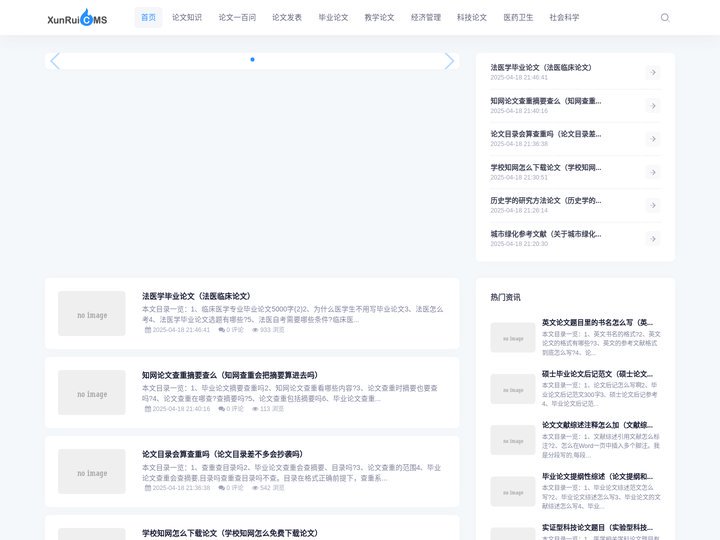
Task: Click the XunRuiCMS logo
Action: (x=77, y=17)
